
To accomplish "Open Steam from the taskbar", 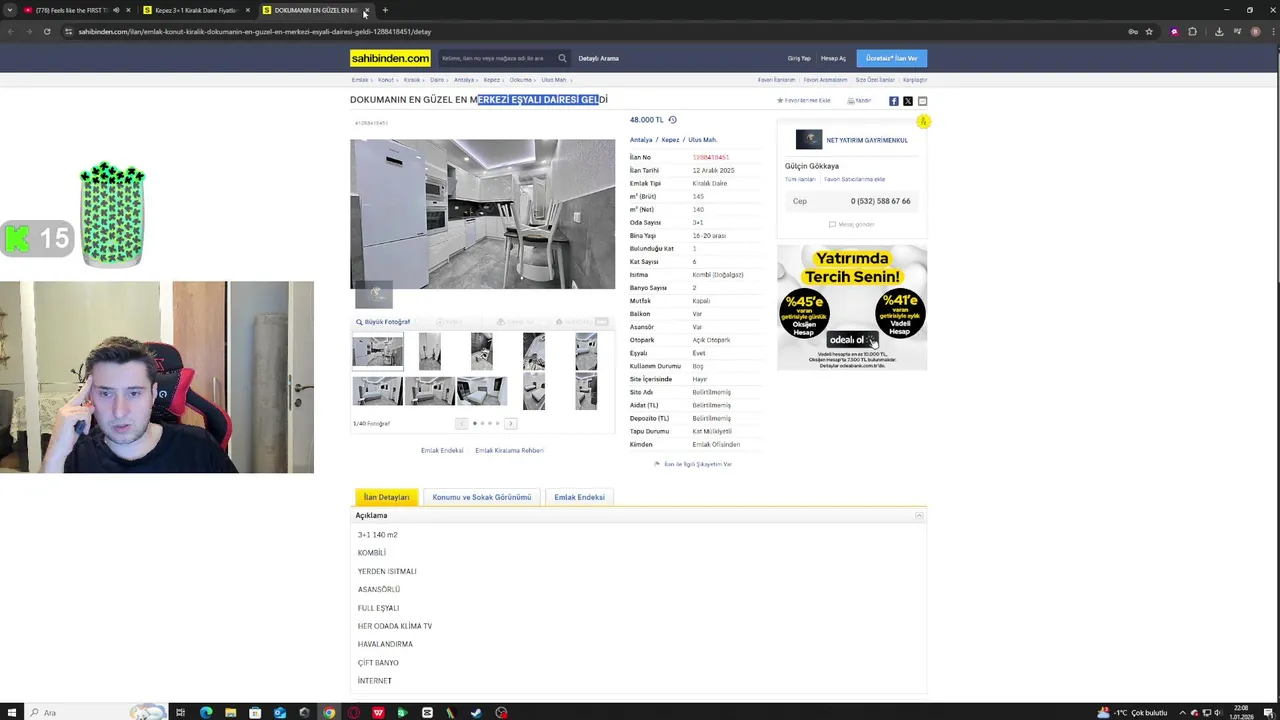I will click(x=476, y=713).
